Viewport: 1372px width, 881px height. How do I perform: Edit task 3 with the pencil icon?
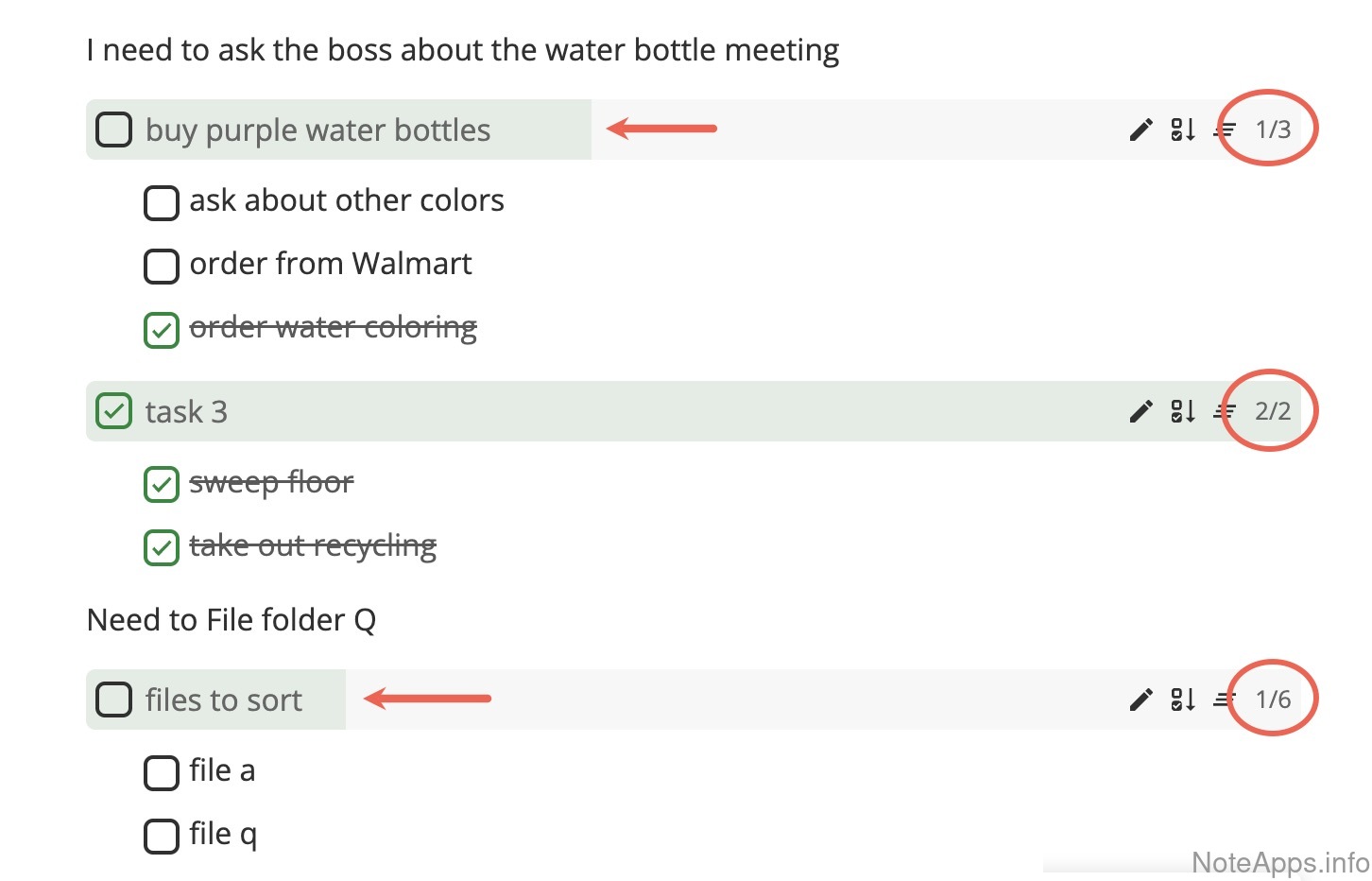click(1141, 411)
